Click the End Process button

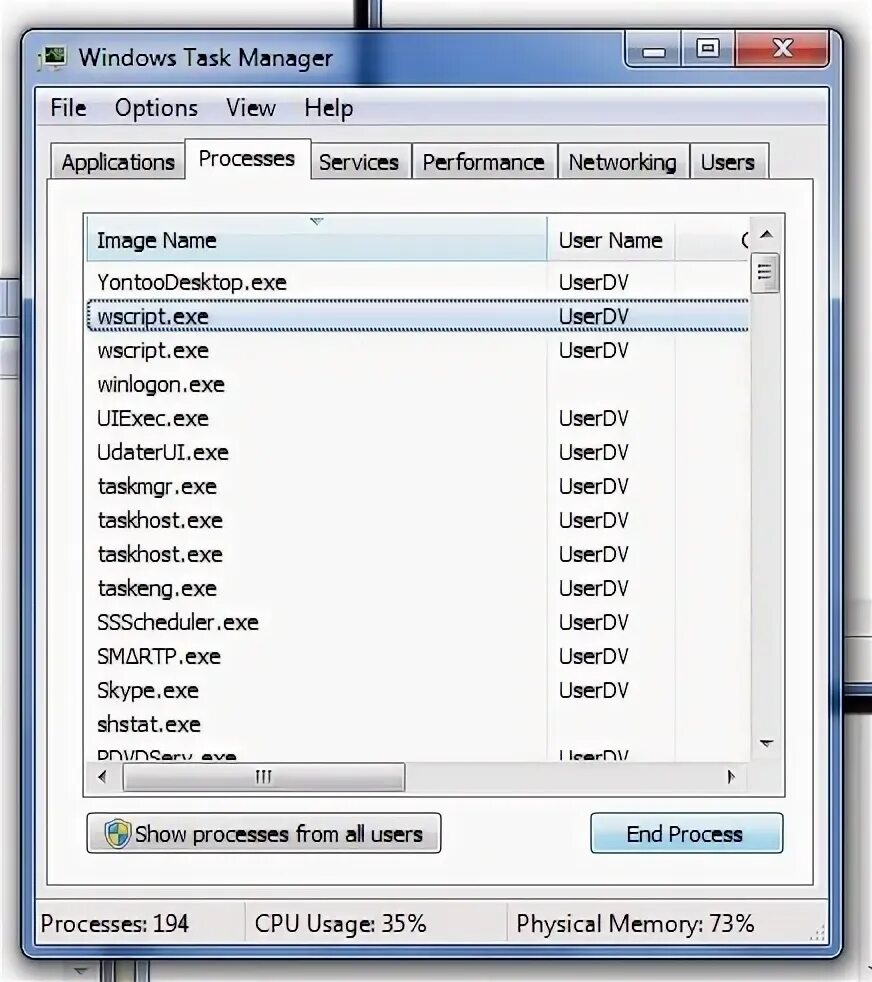(x=687, y=834)
